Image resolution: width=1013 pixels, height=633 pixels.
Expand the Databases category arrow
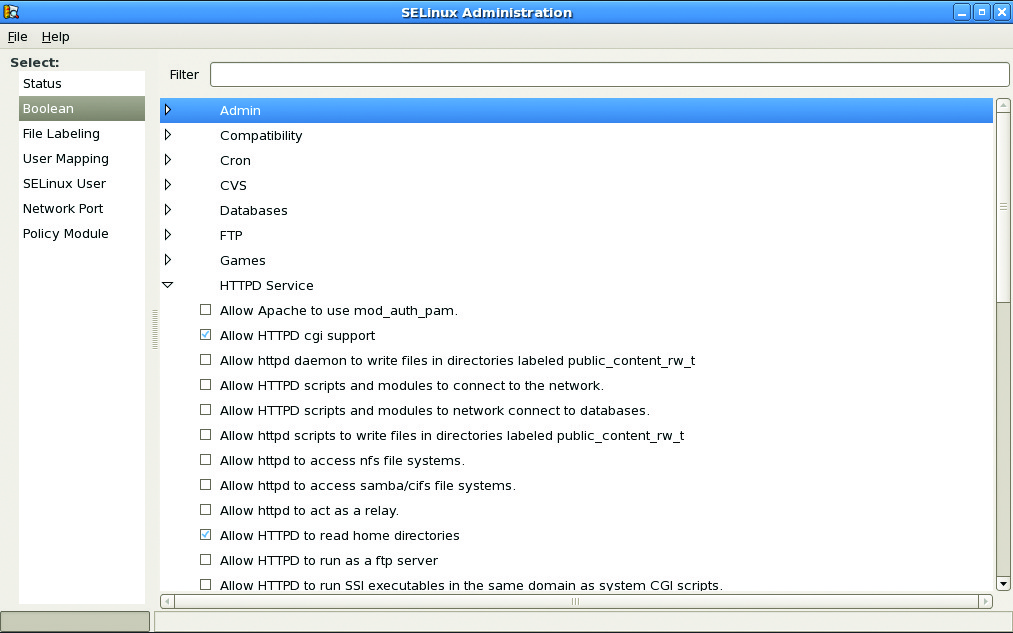168,210
